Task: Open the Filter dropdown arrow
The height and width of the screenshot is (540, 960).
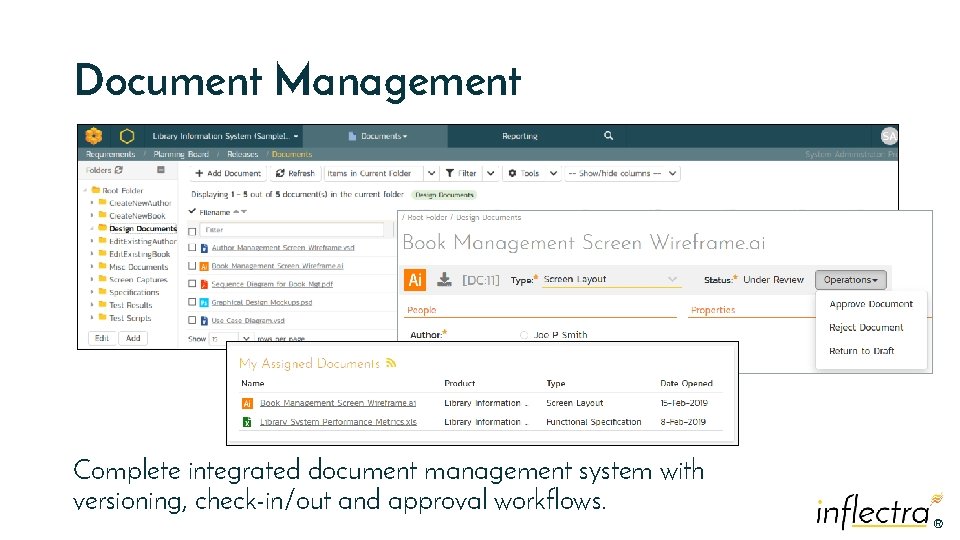Action: (490, 173)
